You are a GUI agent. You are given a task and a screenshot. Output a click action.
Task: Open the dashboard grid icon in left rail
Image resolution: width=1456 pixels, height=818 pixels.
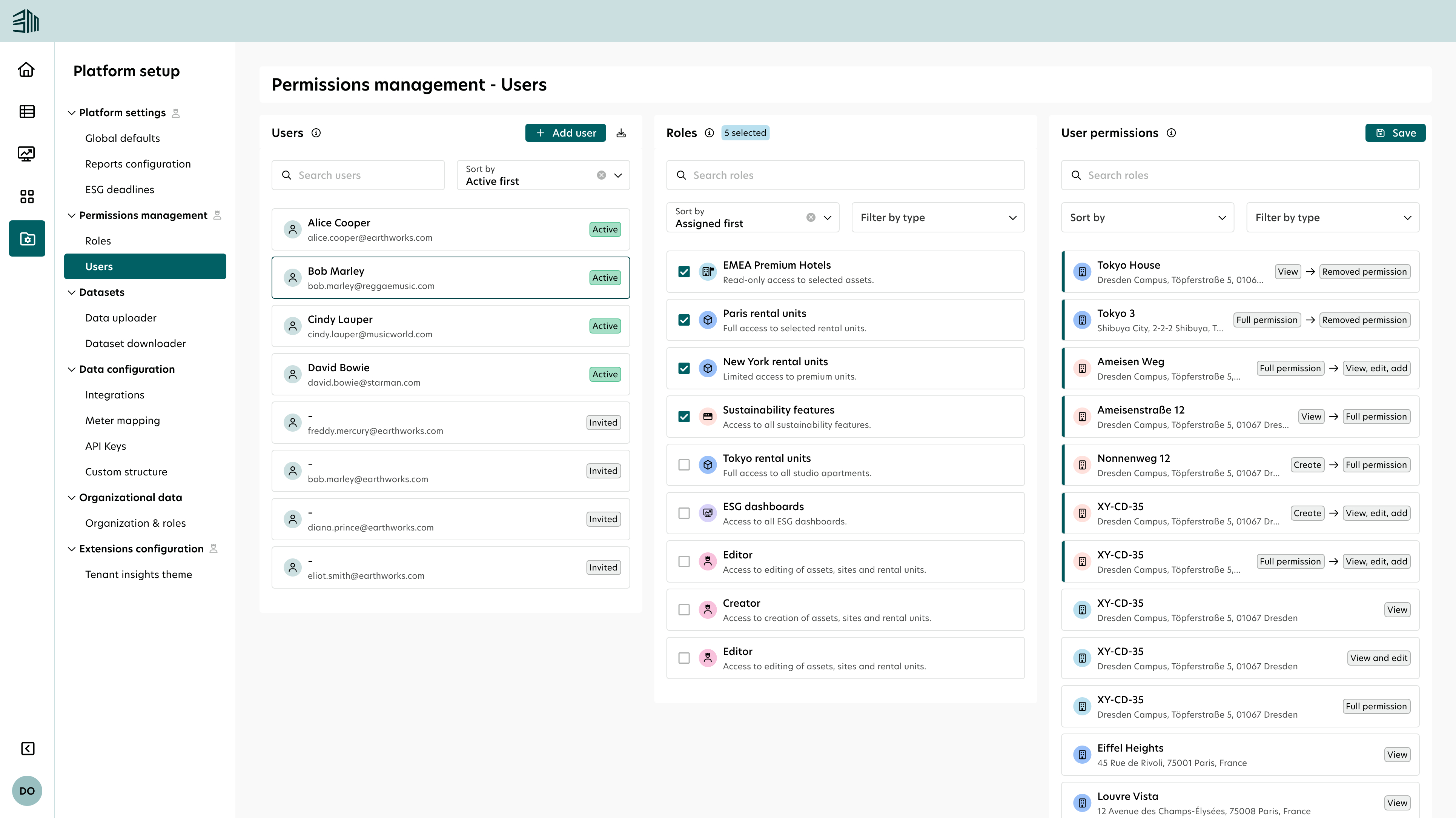pyautogui.click(x=26, y=196)
